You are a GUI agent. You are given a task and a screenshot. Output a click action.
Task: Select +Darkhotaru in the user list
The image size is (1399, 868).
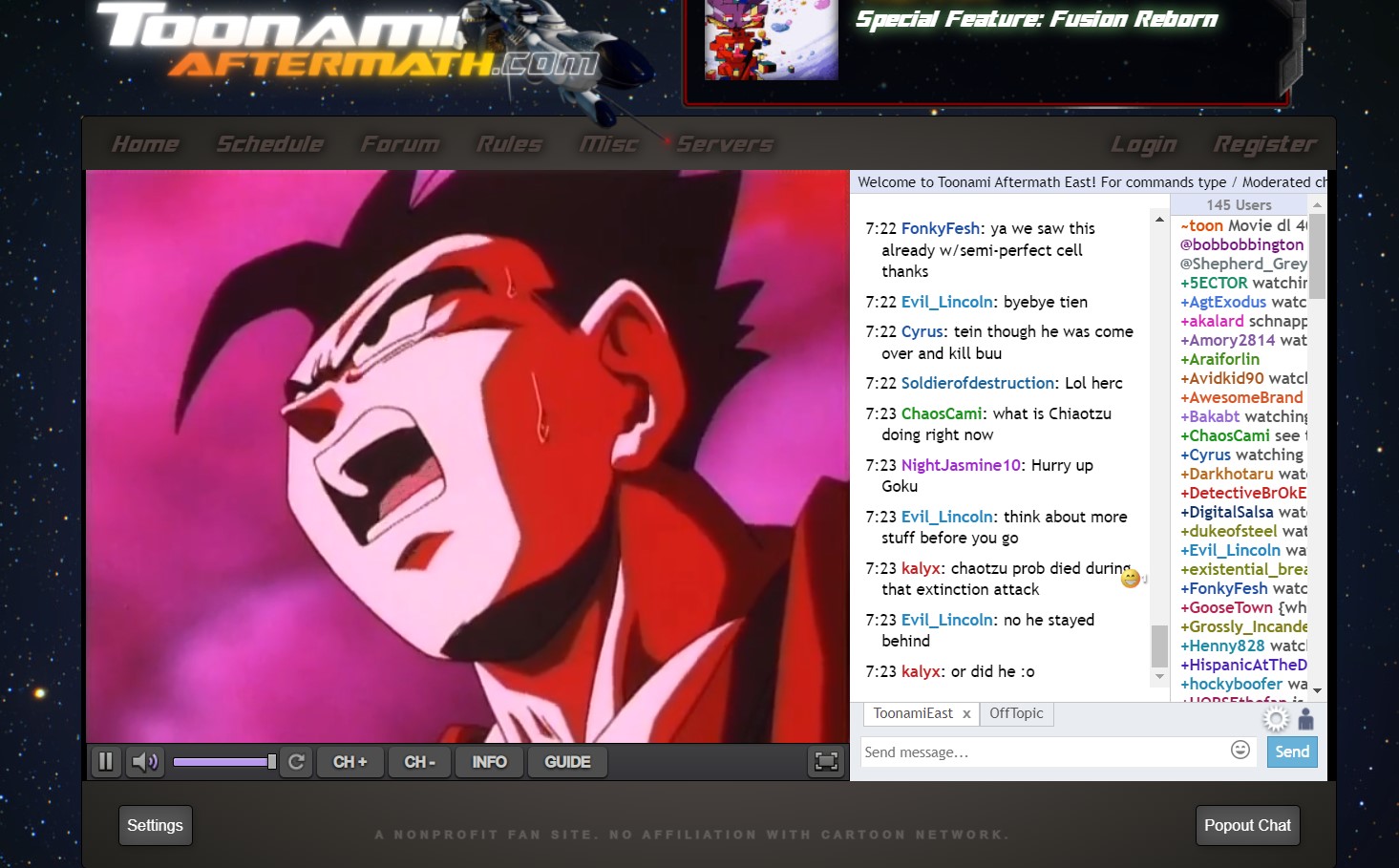click(1227, 474)
